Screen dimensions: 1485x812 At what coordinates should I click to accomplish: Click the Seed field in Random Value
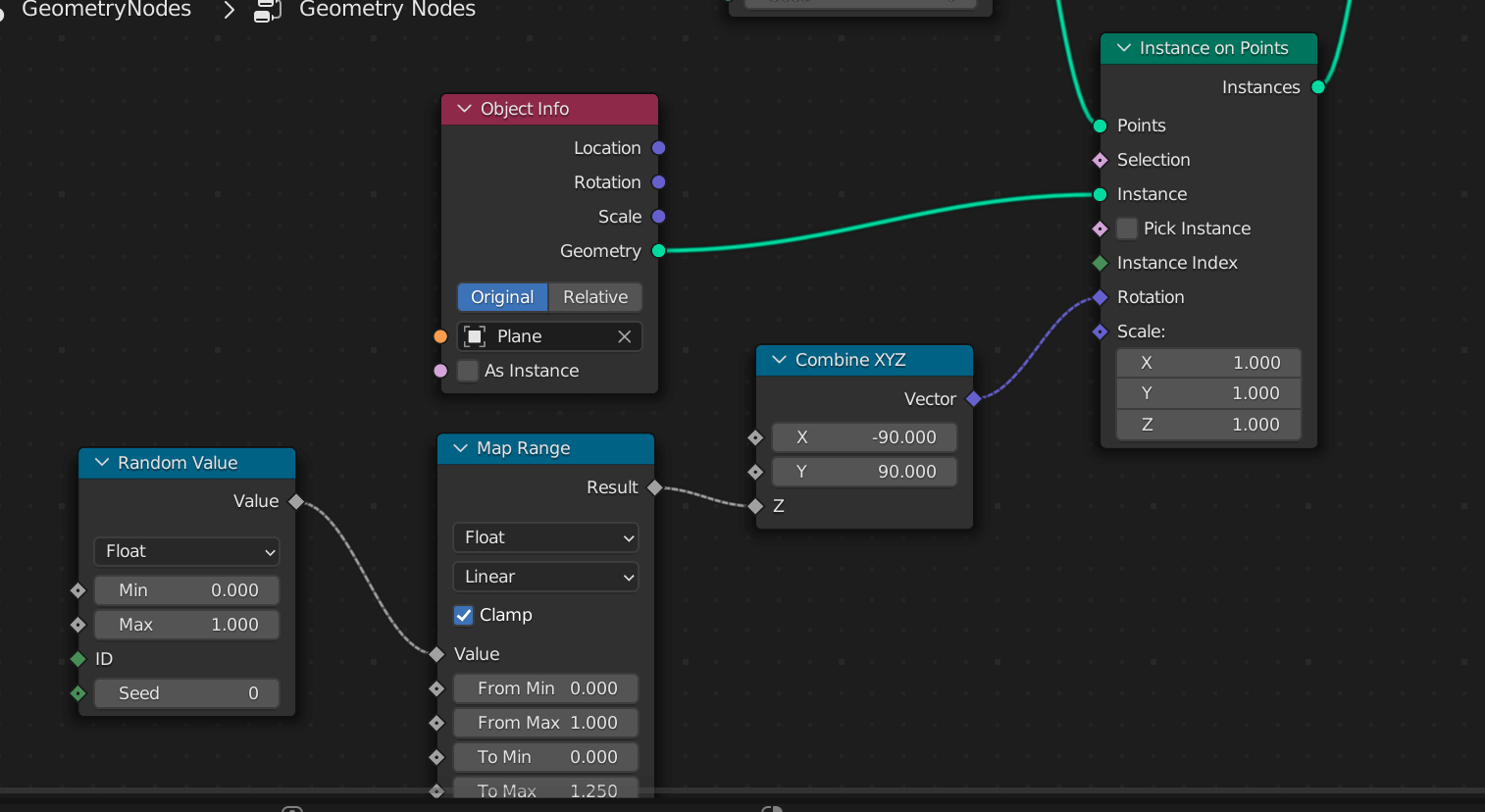pos(186,693)
